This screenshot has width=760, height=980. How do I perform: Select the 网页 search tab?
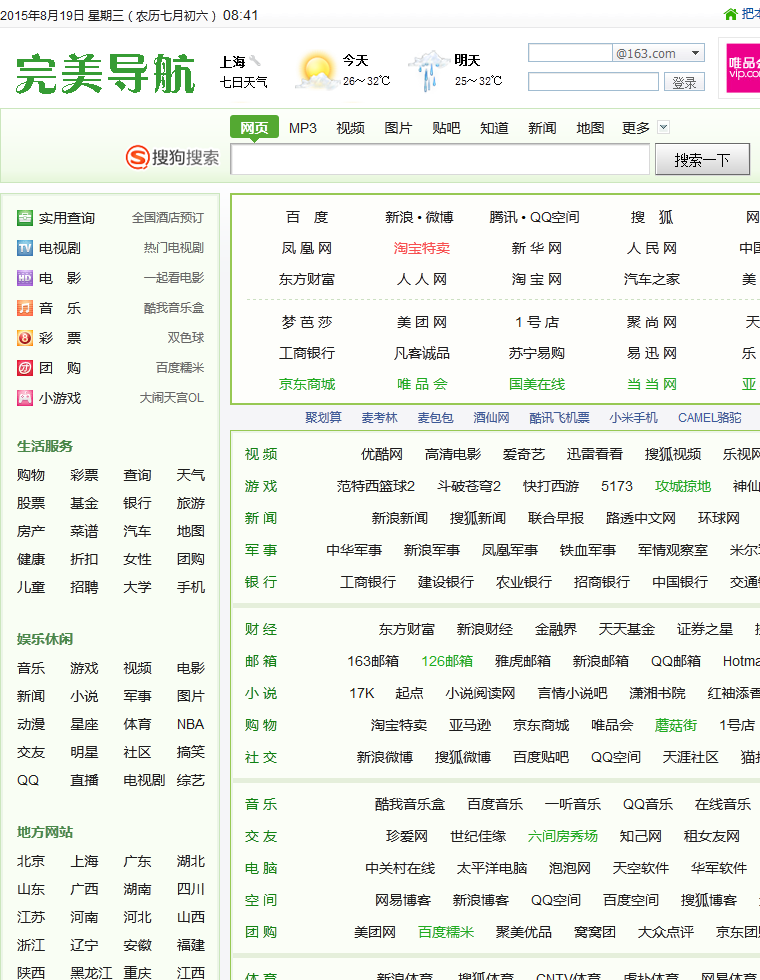click(x=254, y=128)
